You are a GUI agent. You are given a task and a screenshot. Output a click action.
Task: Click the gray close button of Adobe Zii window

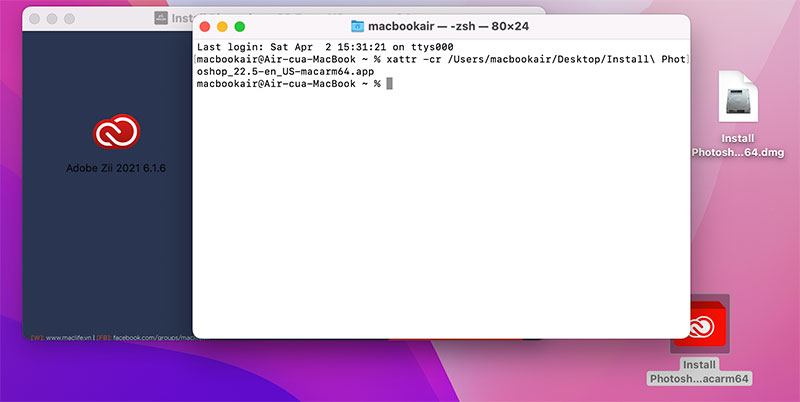click(x=35, y=18)
